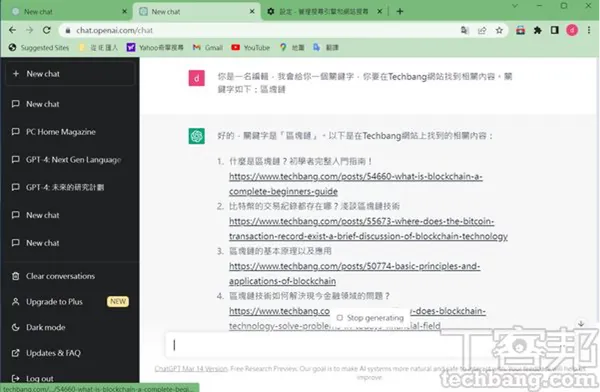The height and width of the screenshot is (392, 600).
Task: Switch to the first New chat tab
Action: pyautogui.click(x=69, y=11)
